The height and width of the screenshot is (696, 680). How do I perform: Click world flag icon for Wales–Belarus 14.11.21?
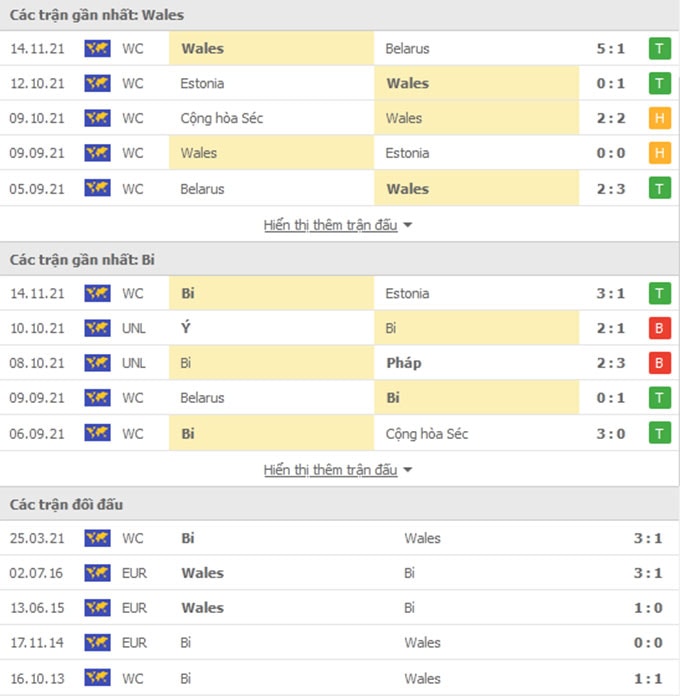pos(97,48)
